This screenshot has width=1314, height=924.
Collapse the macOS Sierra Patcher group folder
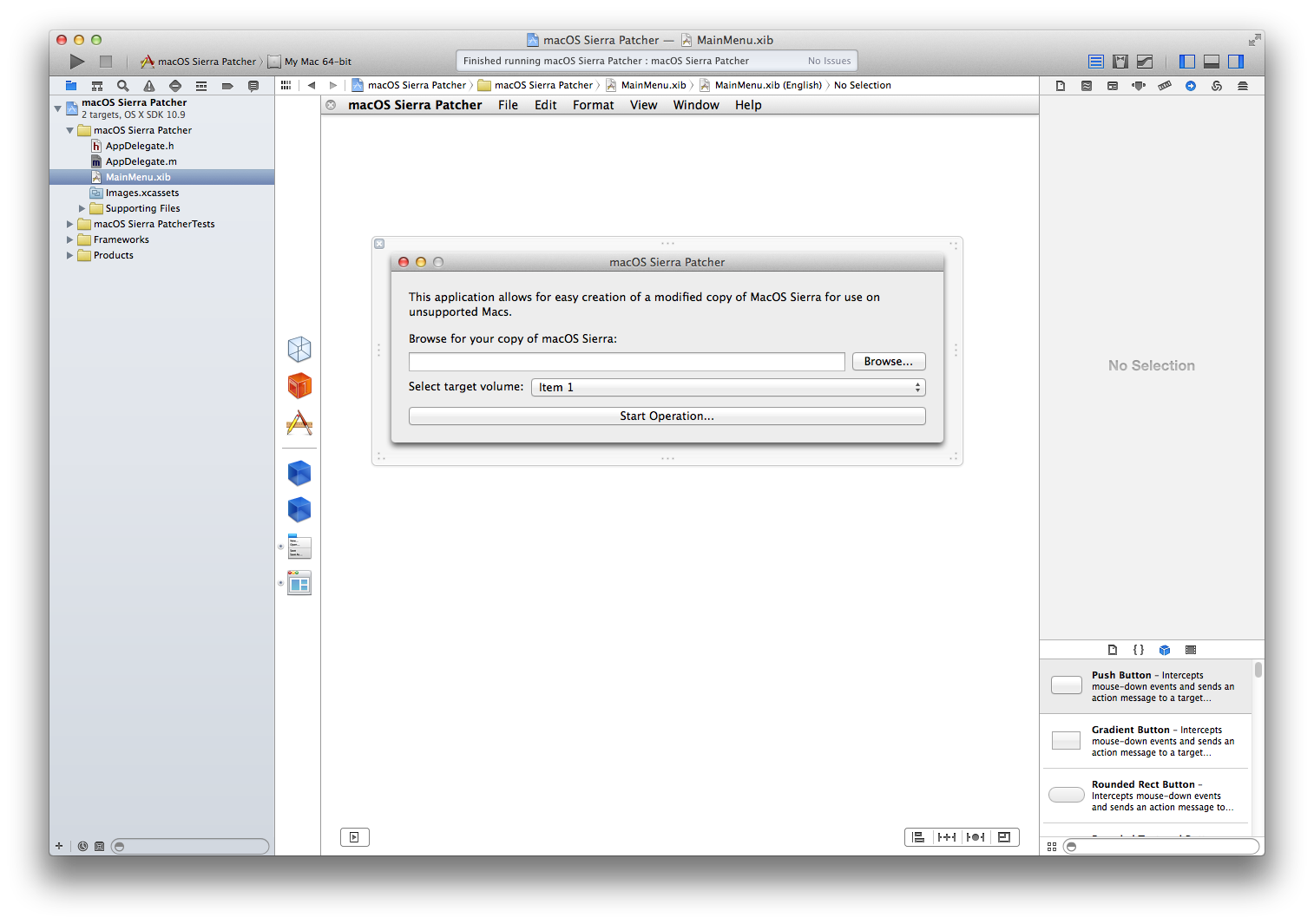click(x=70, y=131)
